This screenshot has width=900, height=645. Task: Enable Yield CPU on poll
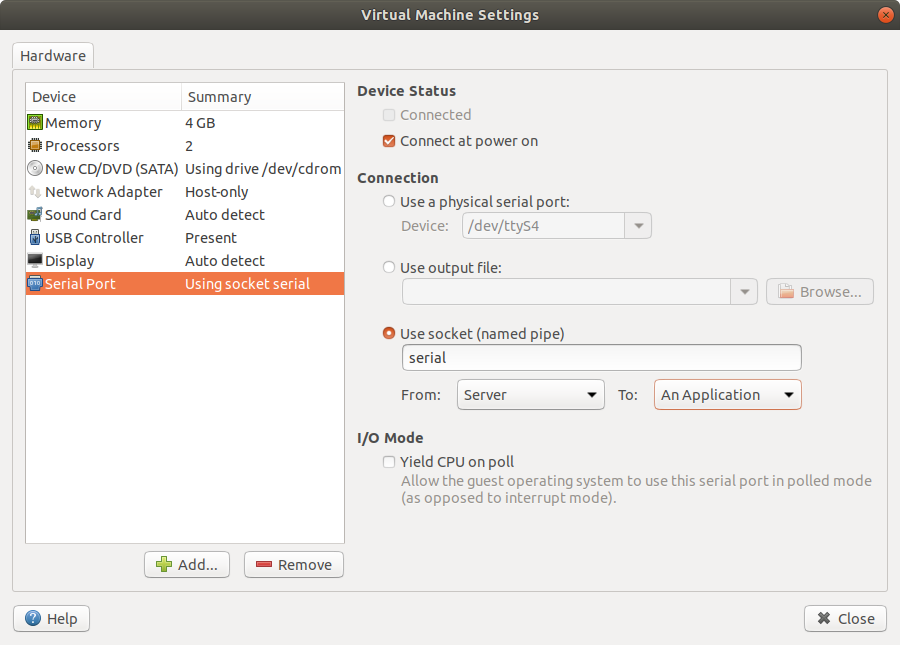coord(389,462)
